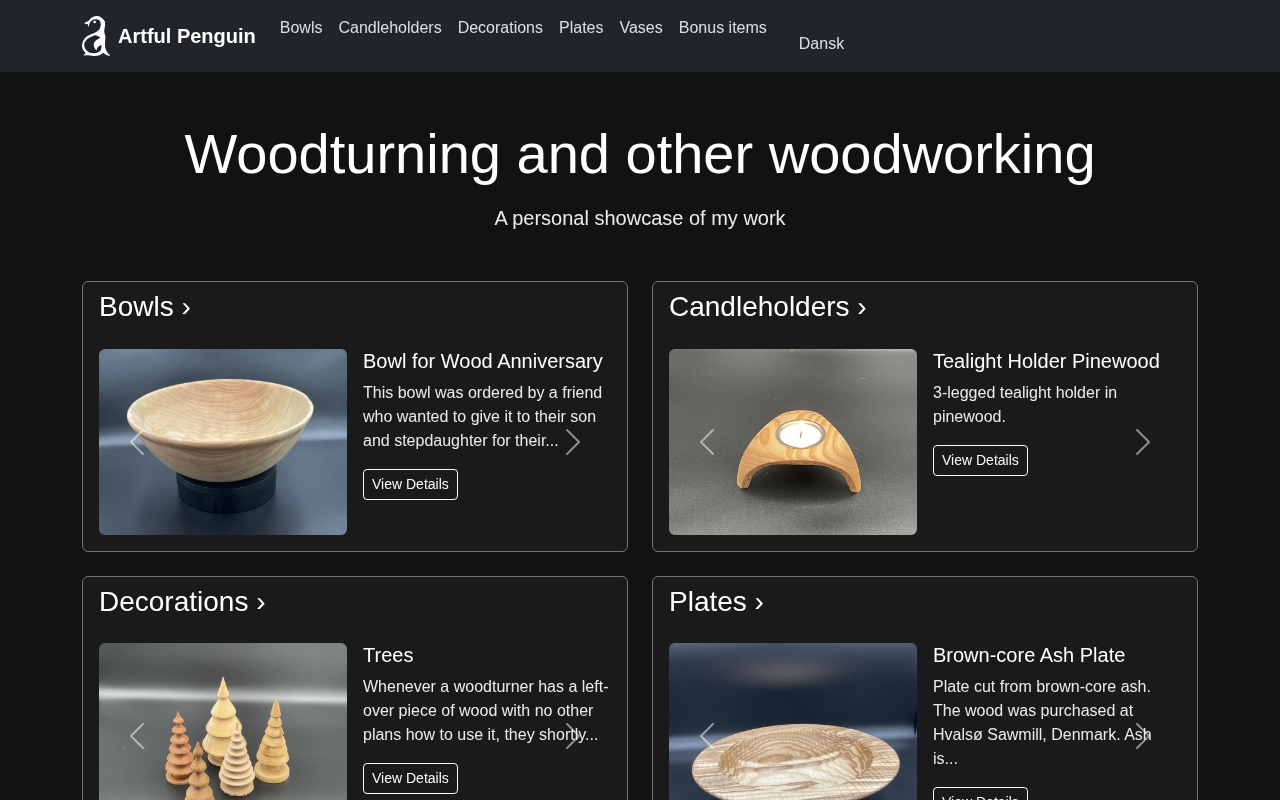
Task: Click the '3-legged tealight holder in pinewood.' description
Action: [x=1025, y=405]
